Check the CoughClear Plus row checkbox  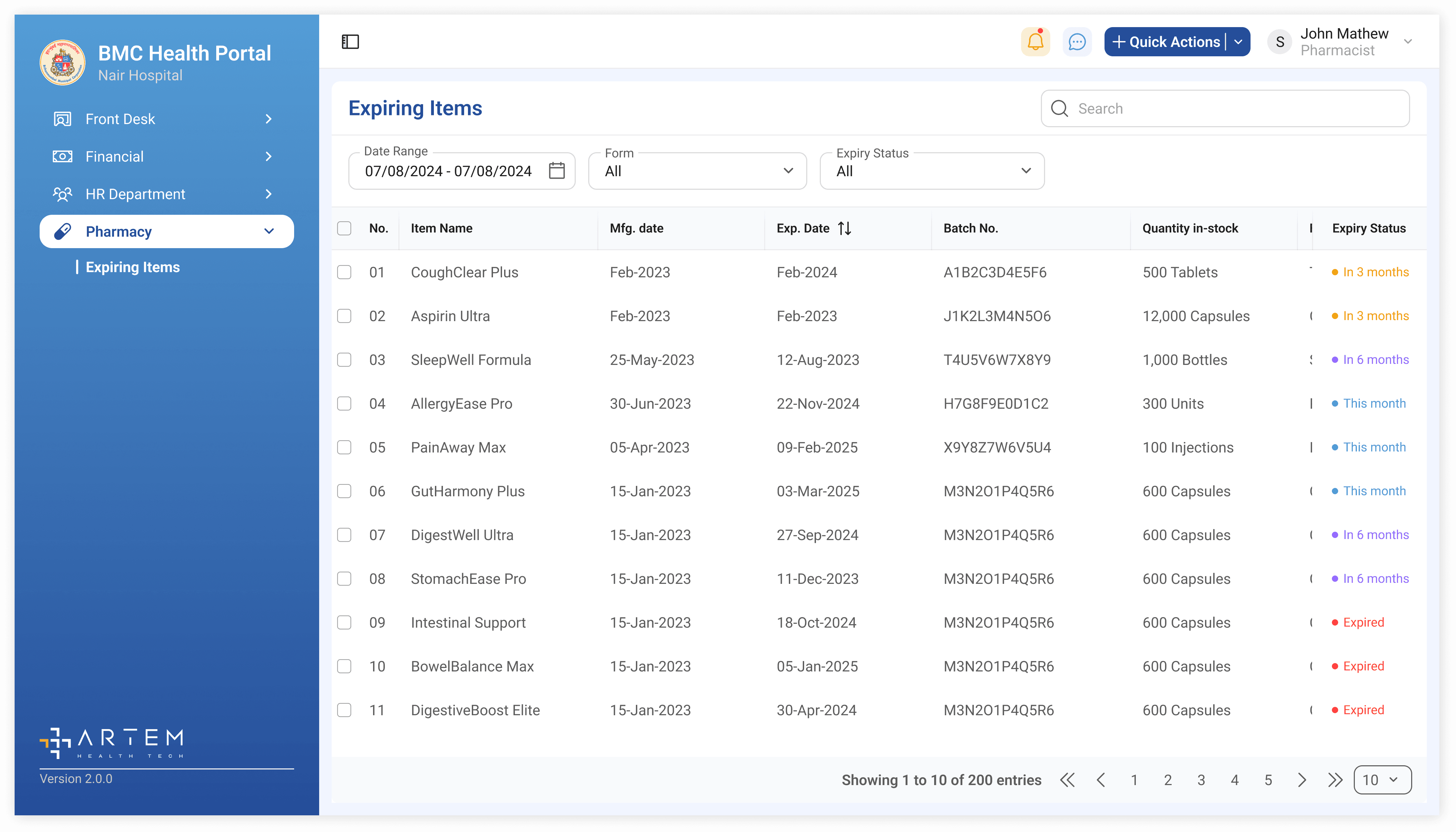pos(344,272)
